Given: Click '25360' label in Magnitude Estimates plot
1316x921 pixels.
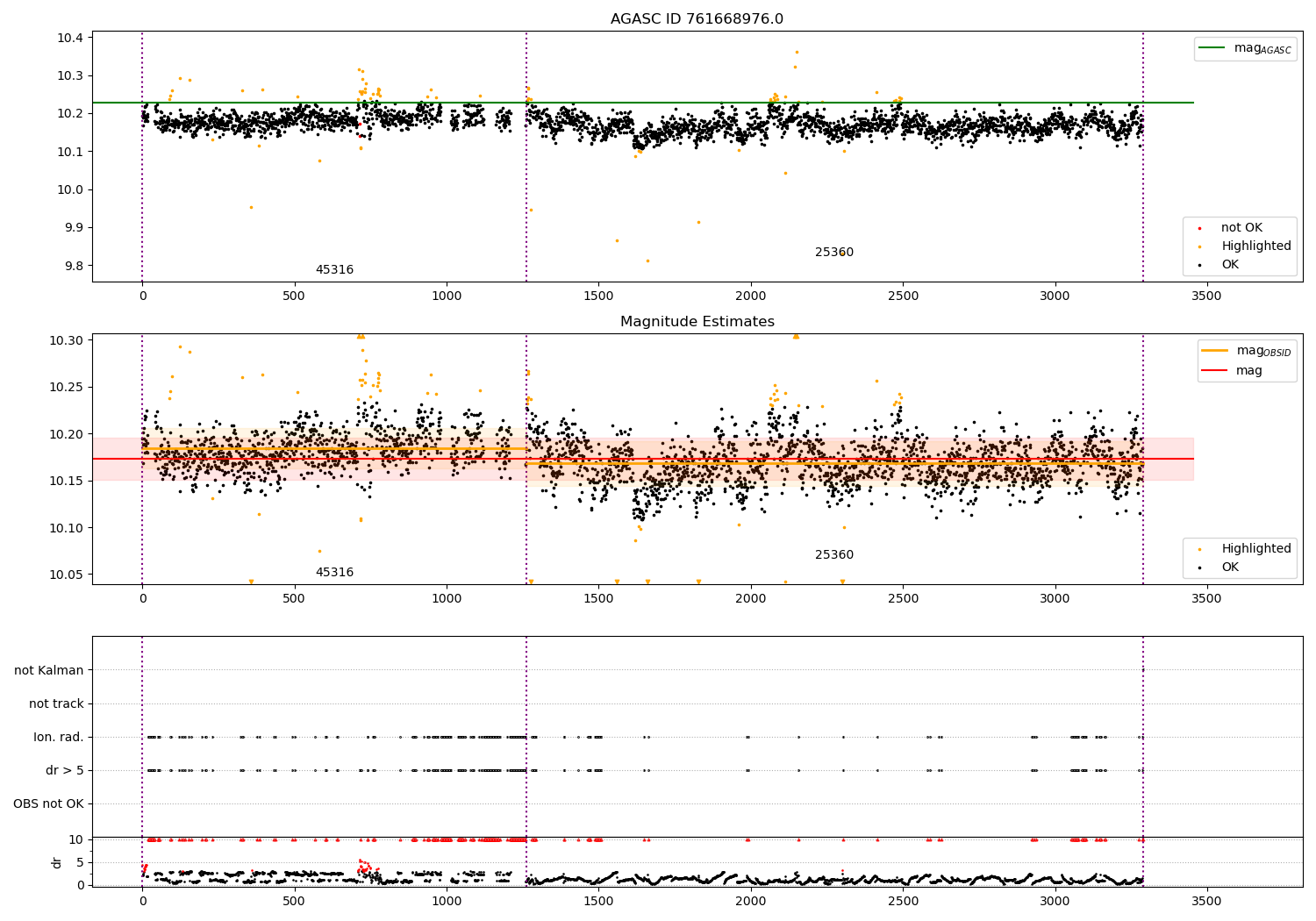Looking at the screenshot, I should pos(833,555).
